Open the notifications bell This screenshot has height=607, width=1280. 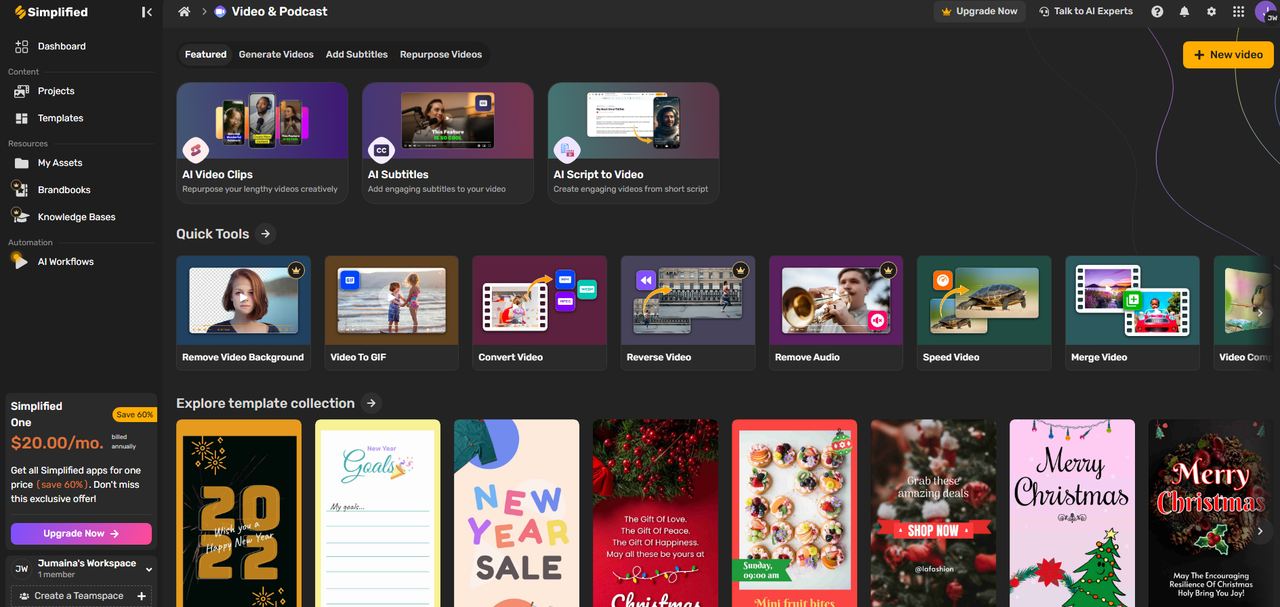[1184, 12]
